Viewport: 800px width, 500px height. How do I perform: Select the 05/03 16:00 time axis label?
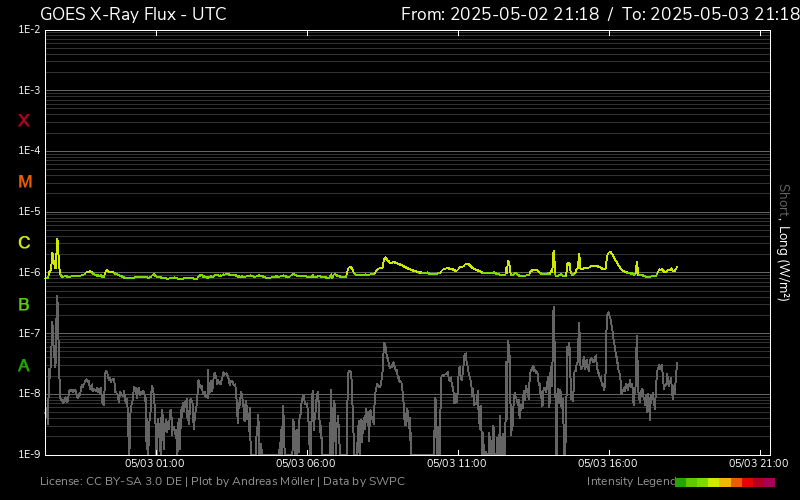[x=608, y=464]
